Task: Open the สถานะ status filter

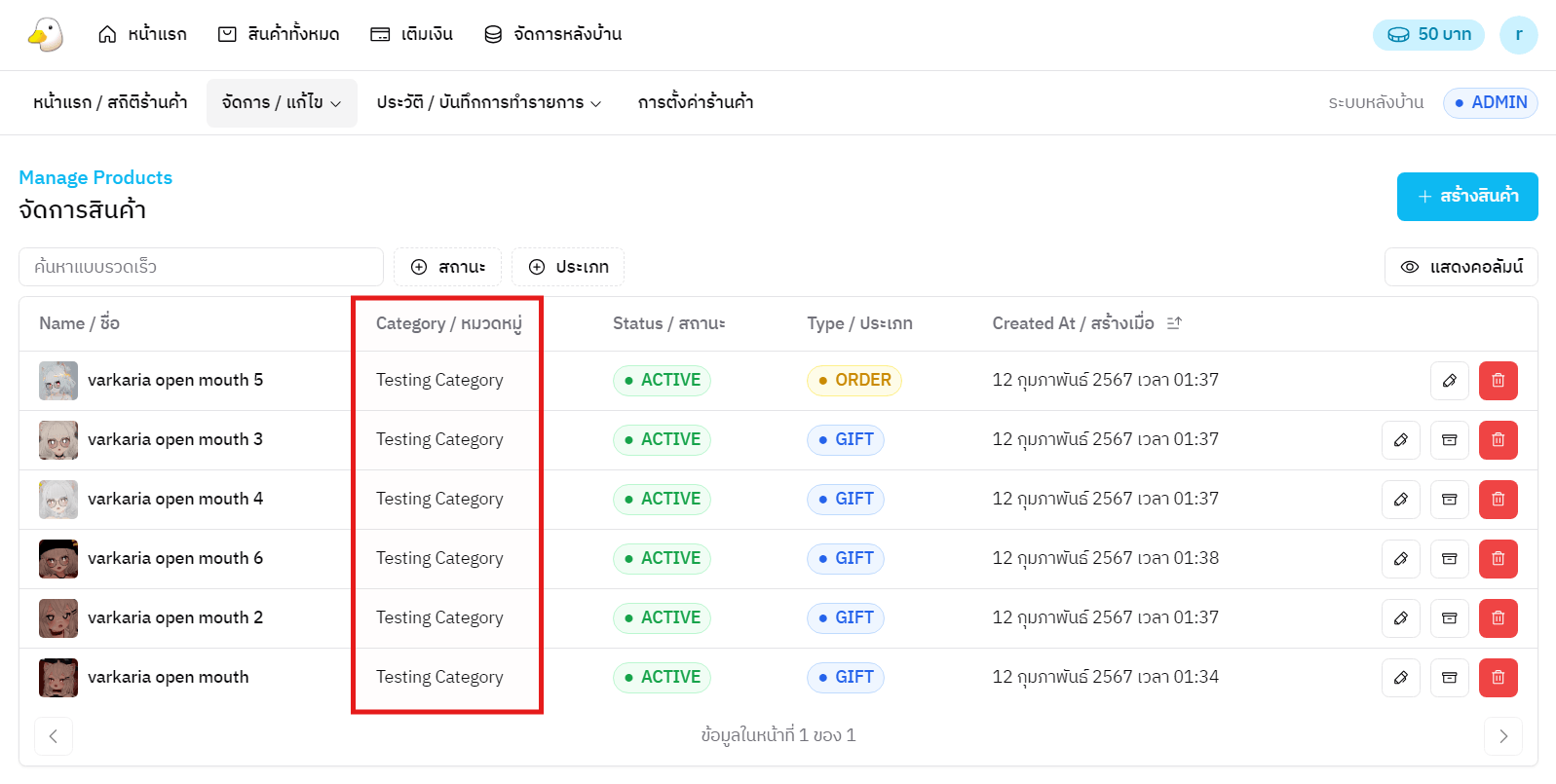Action: click(447, 267)
